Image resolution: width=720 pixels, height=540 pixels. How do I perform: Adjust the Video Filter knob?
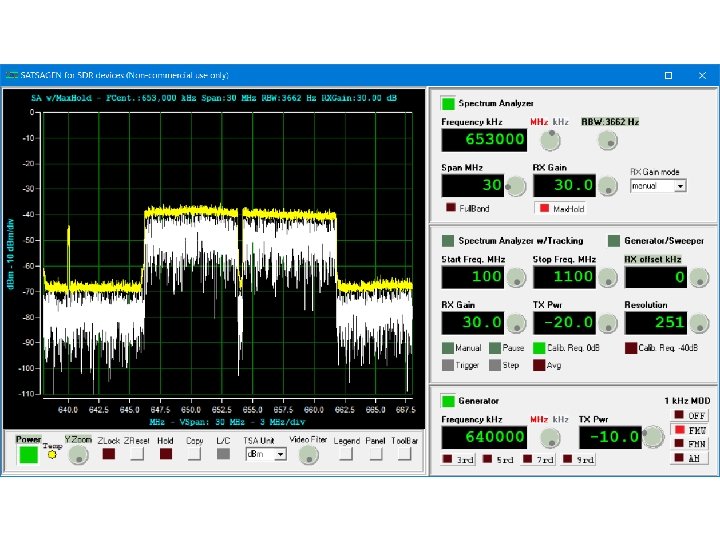[x=308, y=455]
